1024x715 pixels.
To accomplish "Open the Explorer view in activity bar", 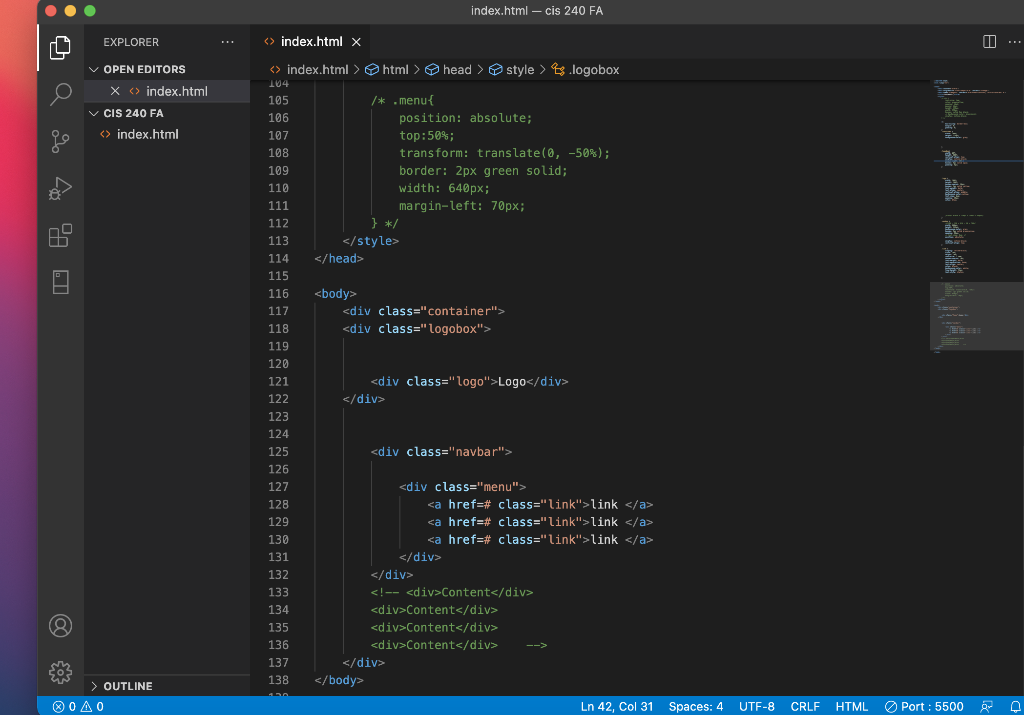I will [x=60, y=48].
